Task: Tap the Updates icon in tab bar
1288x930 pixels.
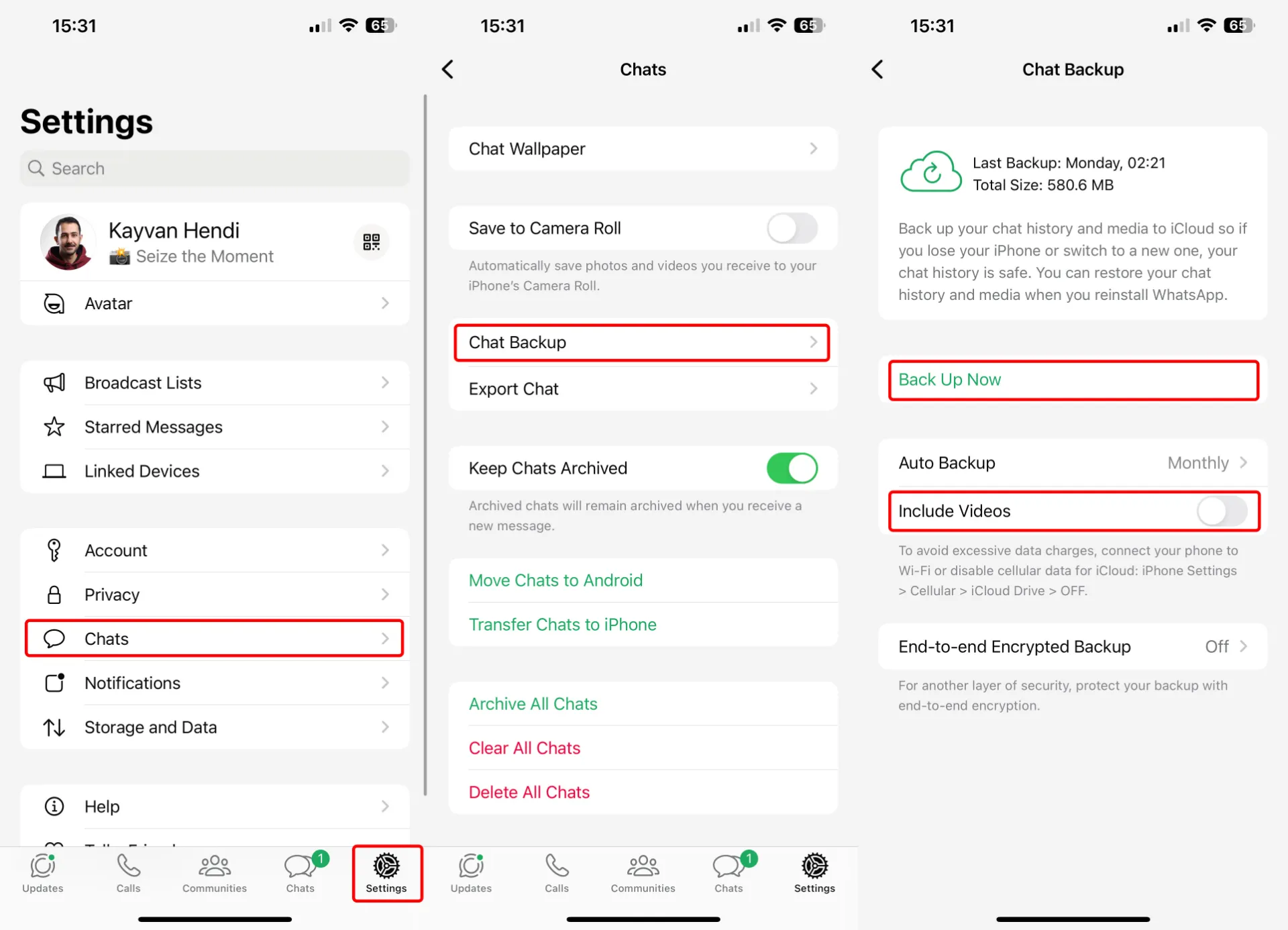Action: (42, 871)
